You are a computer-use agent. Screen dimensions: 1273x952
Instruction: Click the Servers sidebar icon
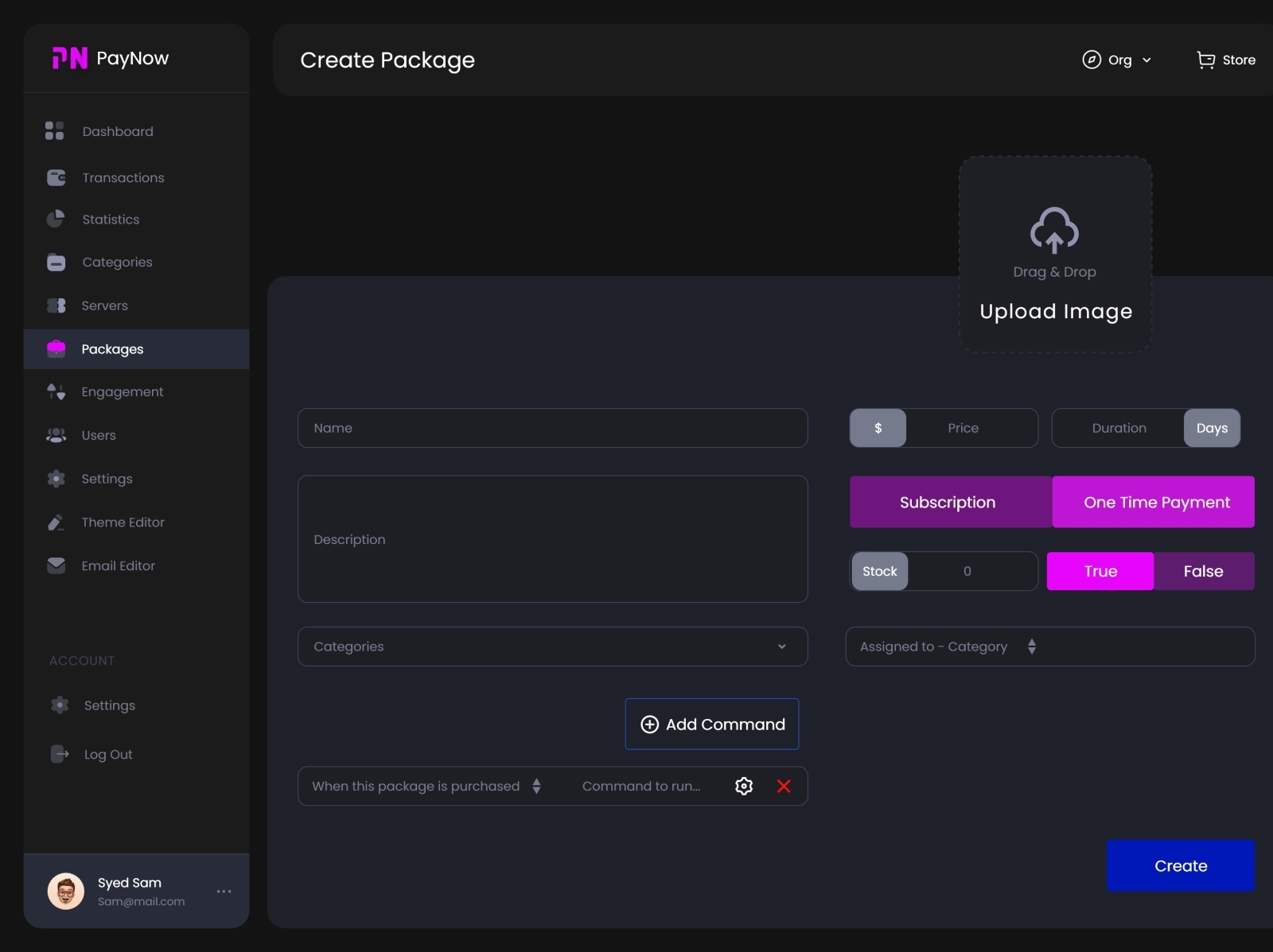point(56,305)
